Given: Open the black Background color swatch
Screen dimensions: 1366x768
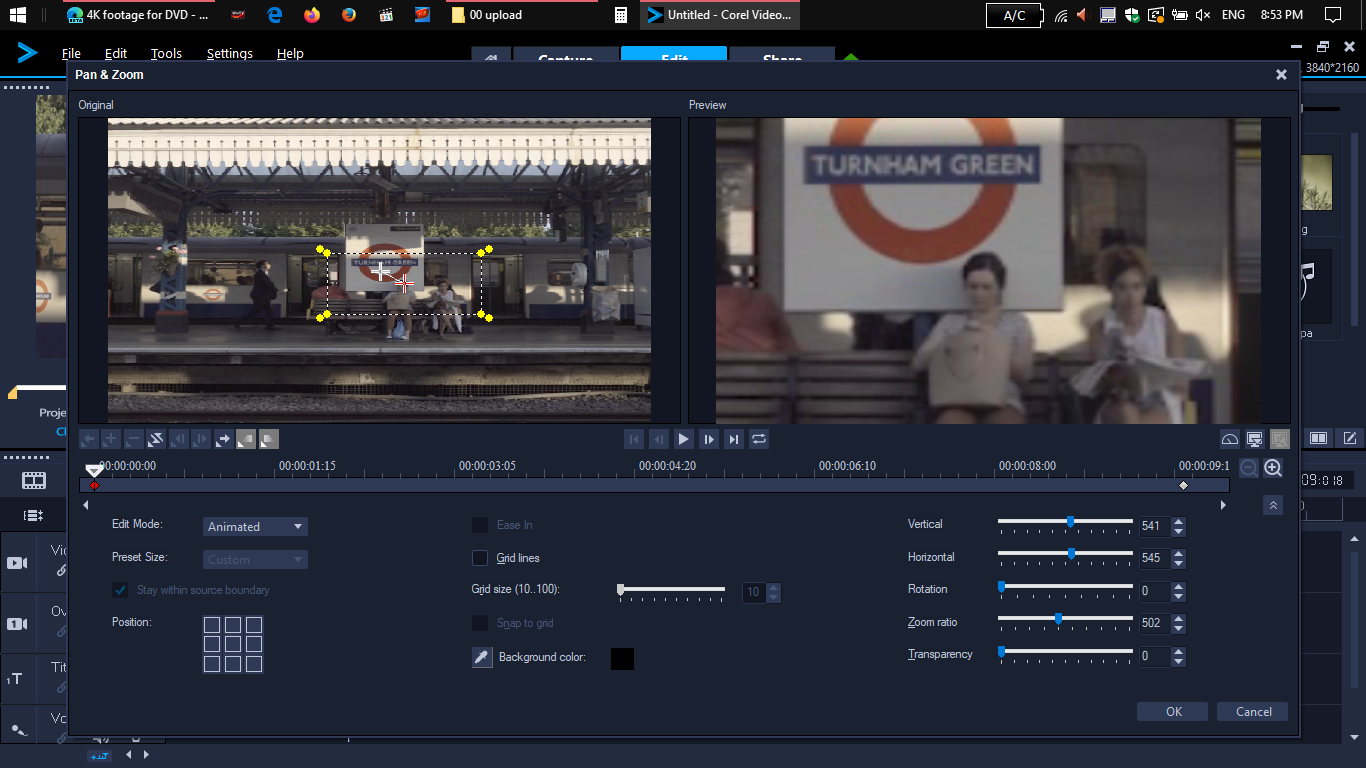Looking at the screenshot, I should point(622,658).
